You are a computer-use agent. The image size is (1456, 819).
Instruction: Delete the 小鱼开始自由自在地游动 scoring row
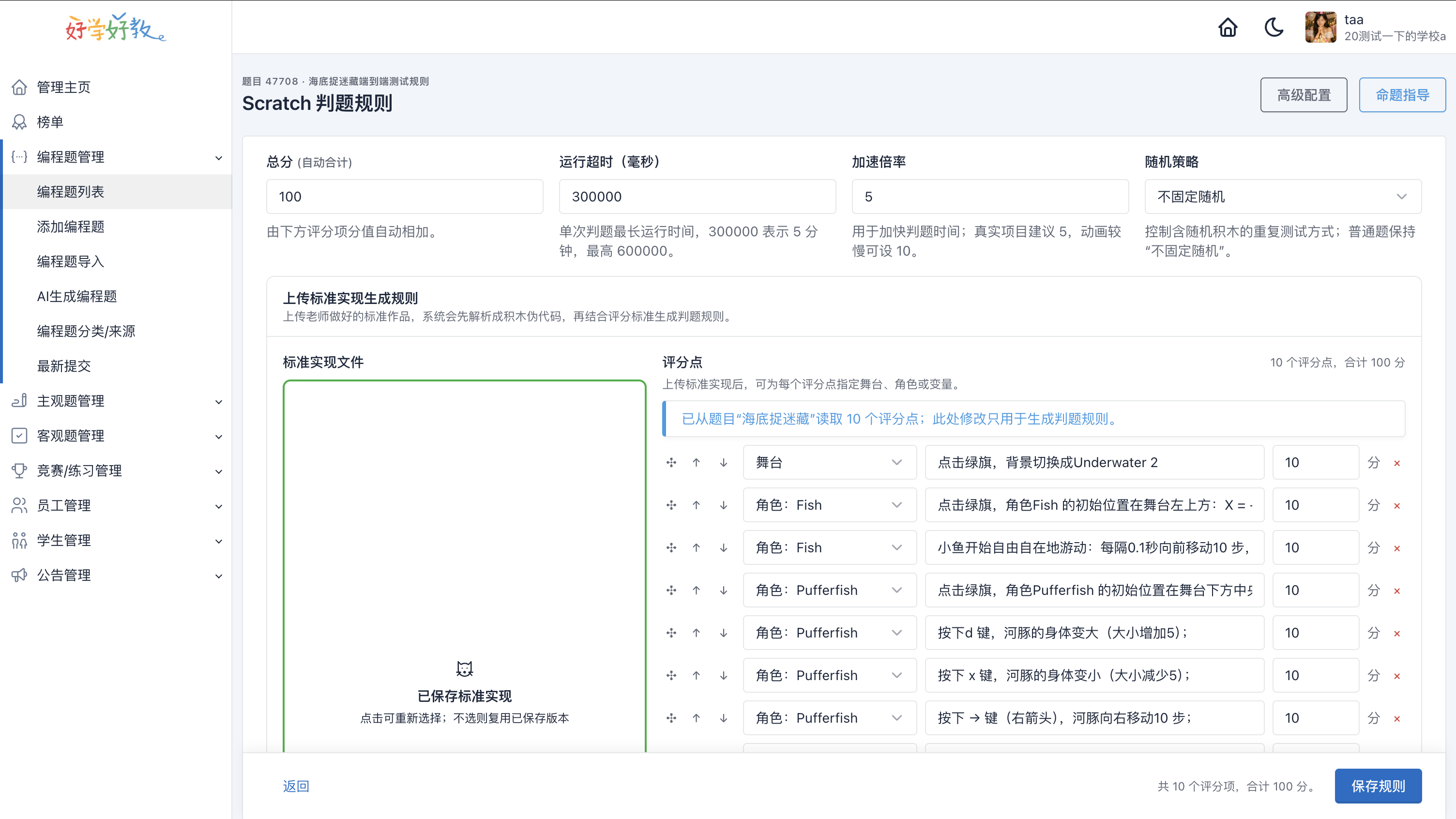[x=1396, y=548]
